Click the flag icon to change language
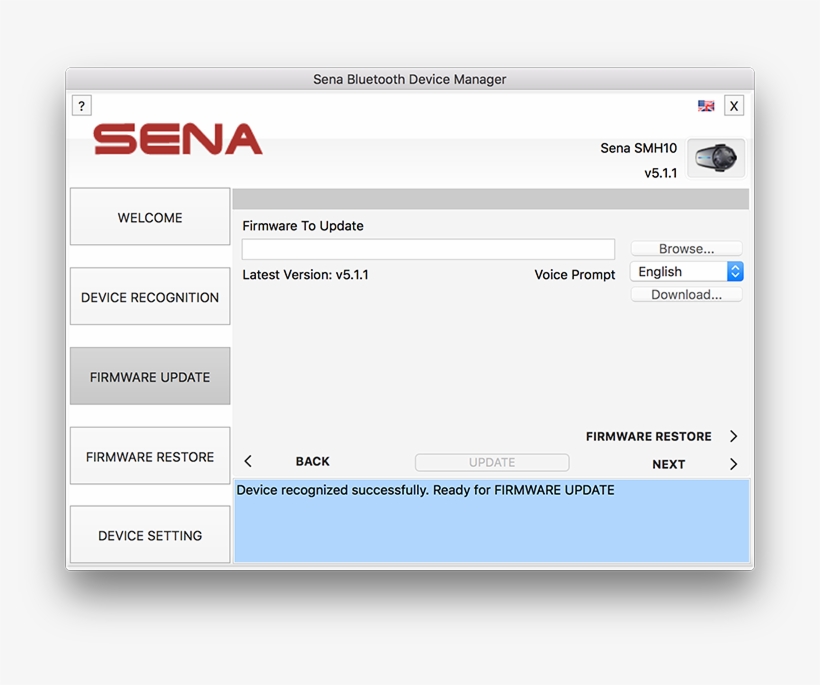Viewport: 820px width, 685px height. pyautogui.click(x=705, y=105)
